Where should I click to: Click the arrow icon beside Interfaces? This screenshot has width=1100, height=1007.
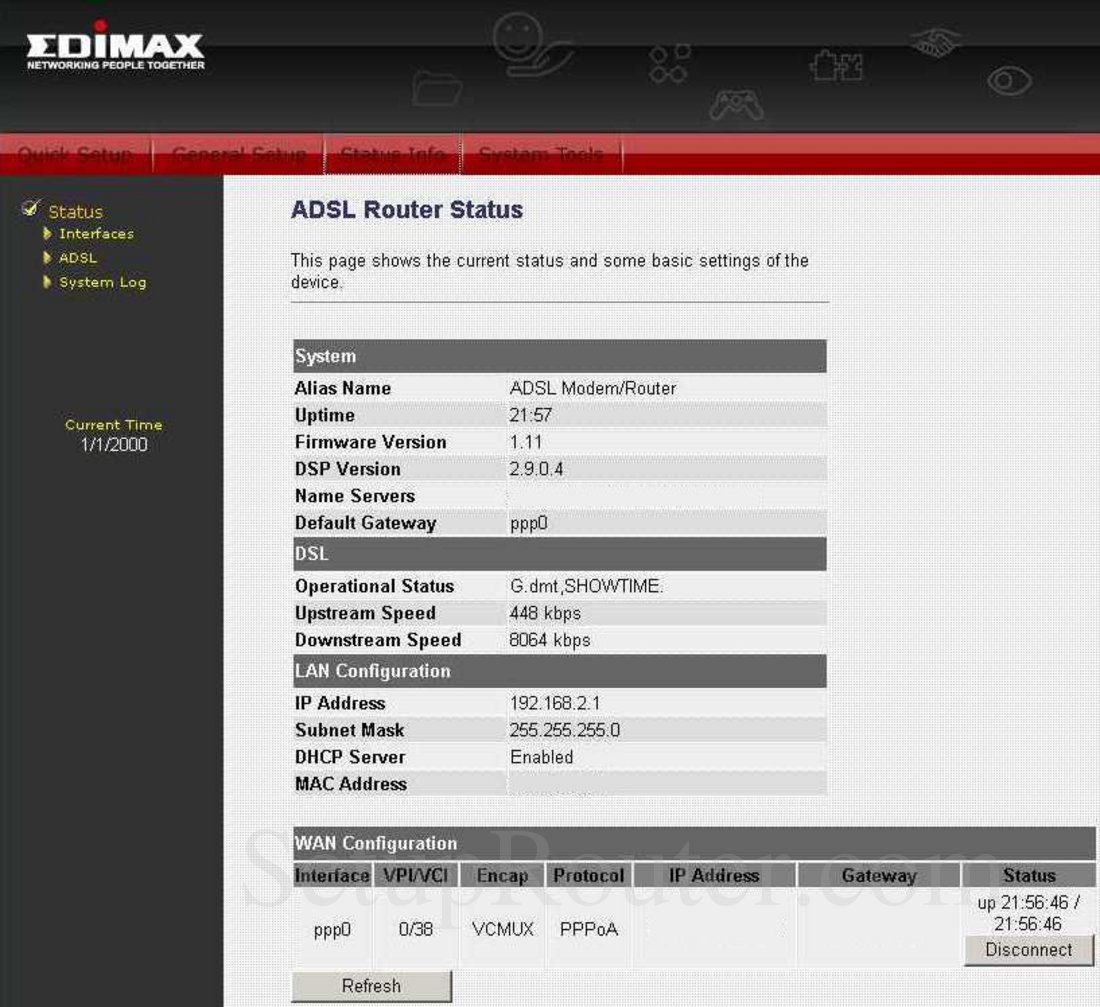point(47,233)
